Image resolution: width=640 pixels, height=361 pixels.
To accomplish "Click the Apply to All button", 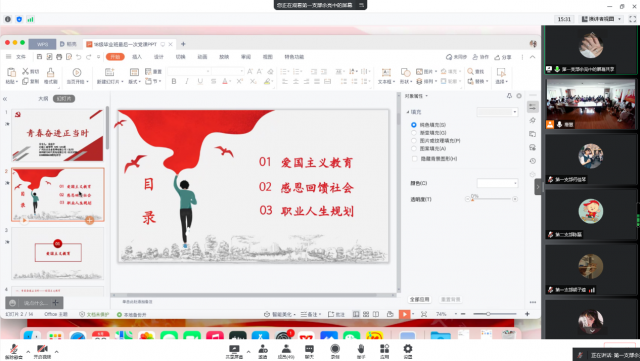I will 419,299.
